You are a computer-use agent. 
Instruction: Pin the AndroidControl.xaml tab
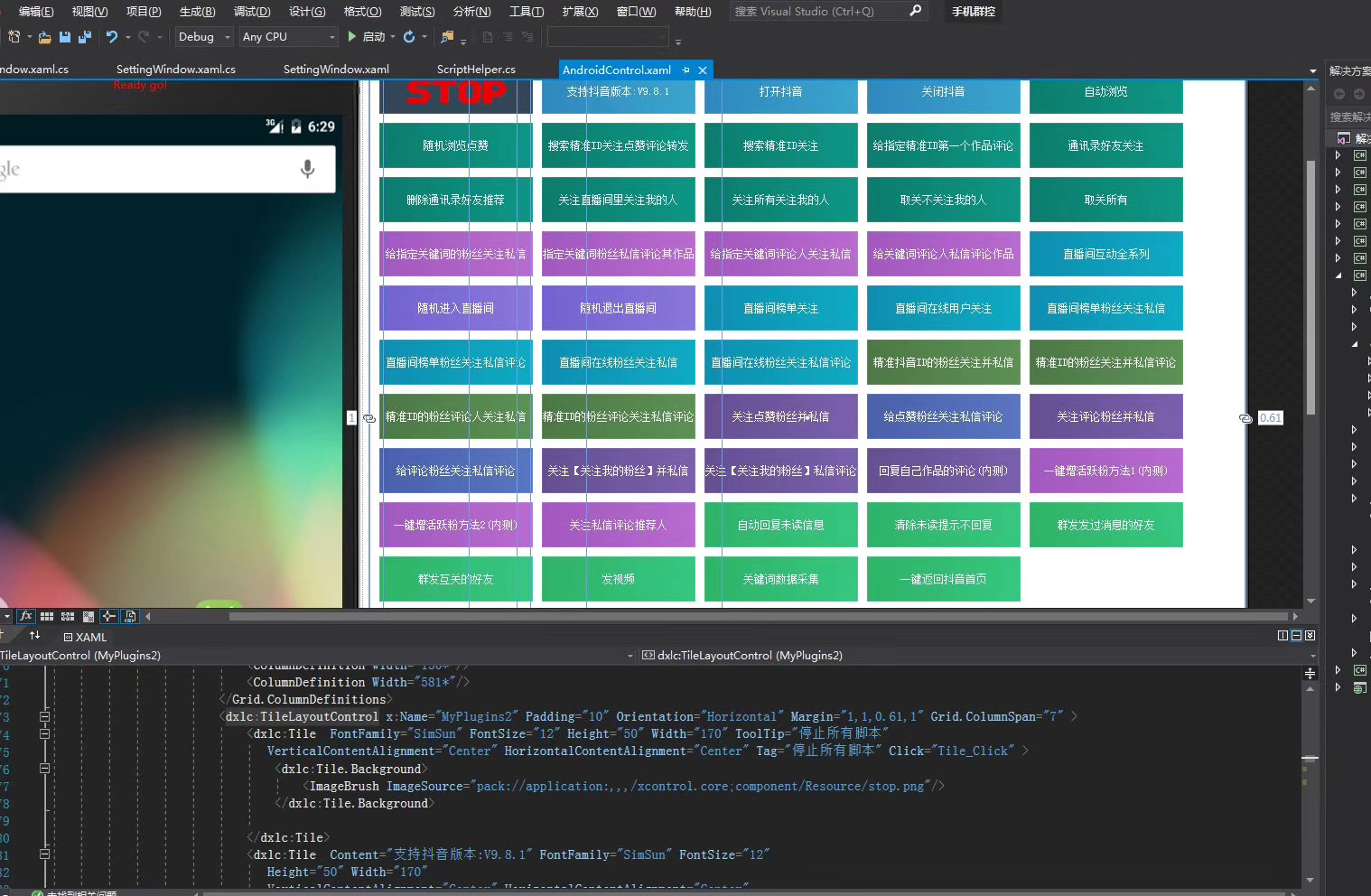686,70
